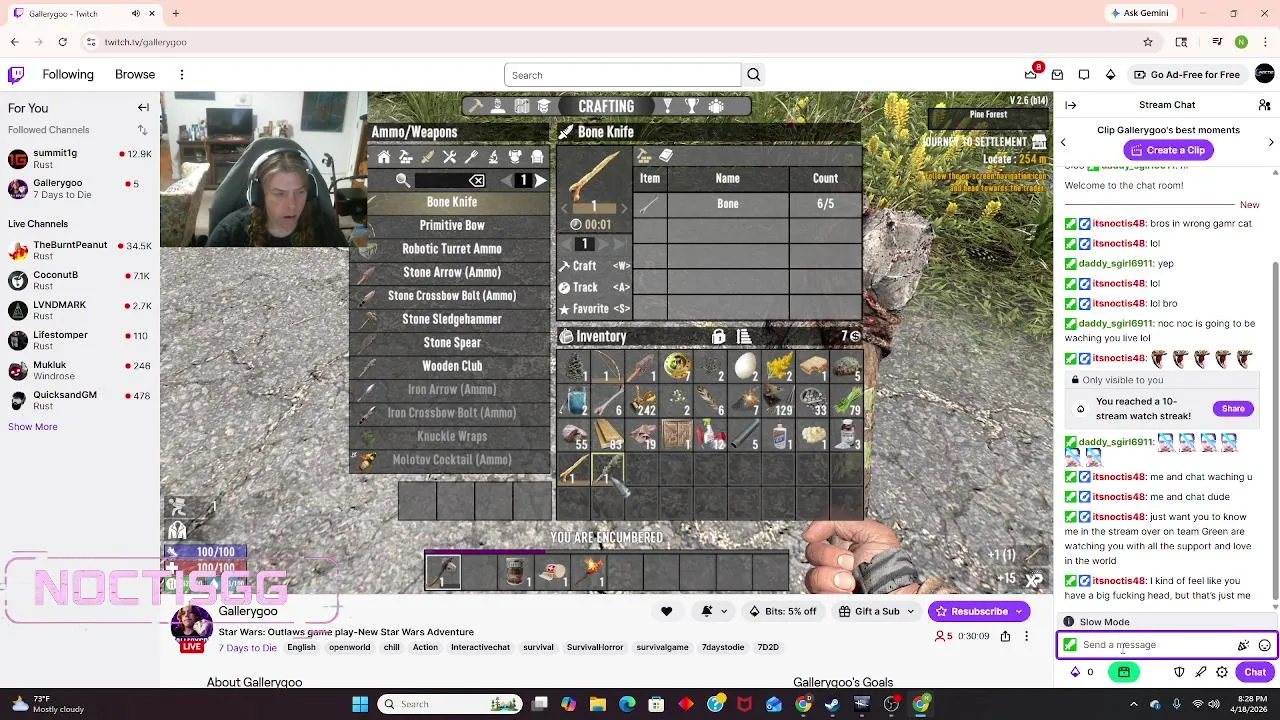Click Gallerygoo channel avatar
The width and height of the screenshot is (1280, 720).
pyautogui.click(x=191, y=628)
